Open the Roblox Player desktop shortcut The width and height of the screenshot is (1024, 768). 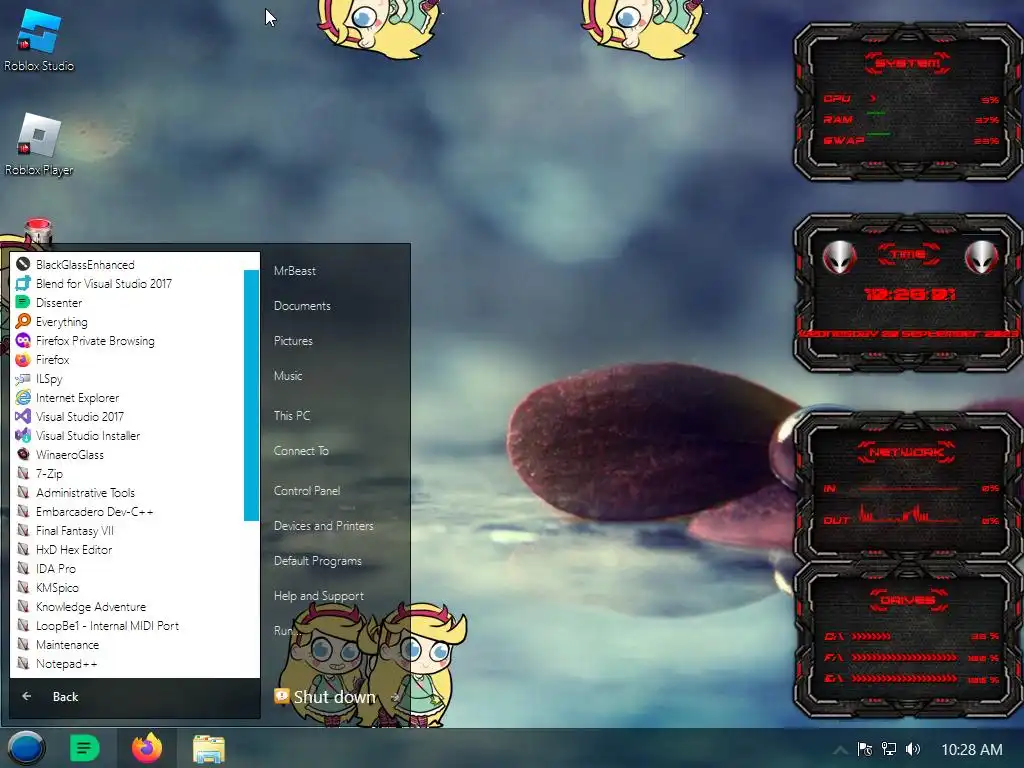coord(39,144)
